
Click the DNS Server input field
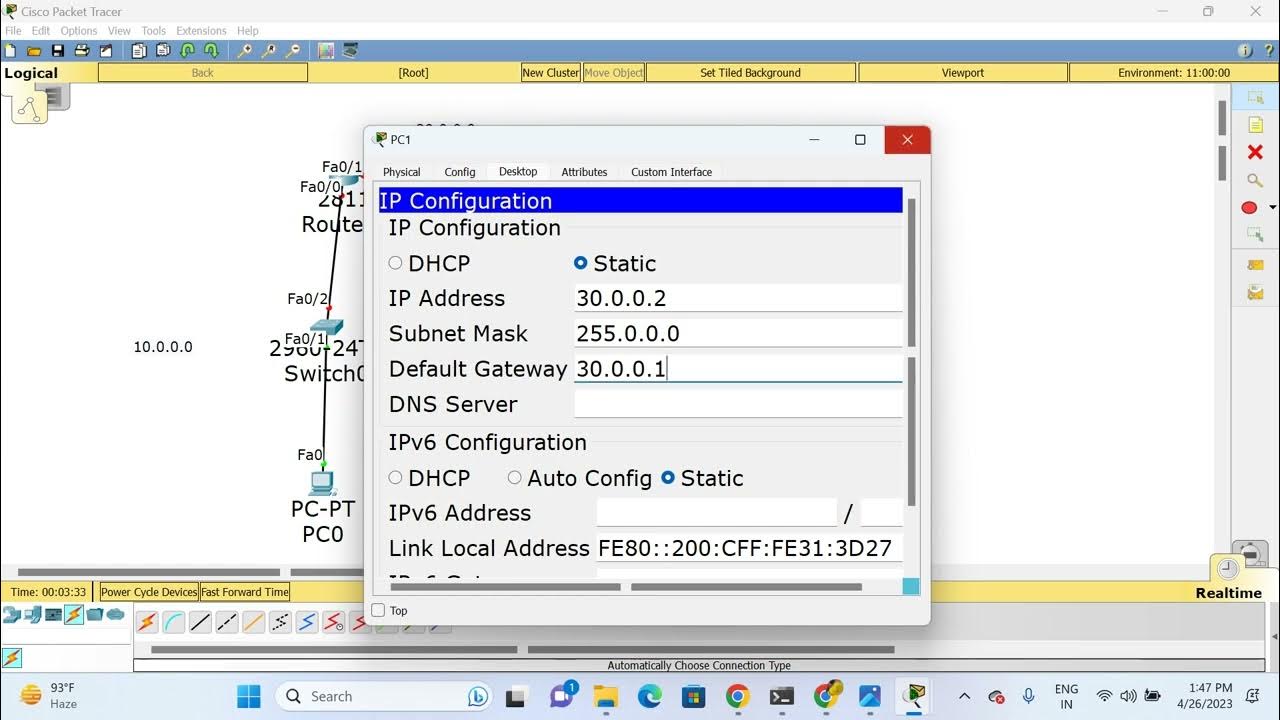pos(738,404)
